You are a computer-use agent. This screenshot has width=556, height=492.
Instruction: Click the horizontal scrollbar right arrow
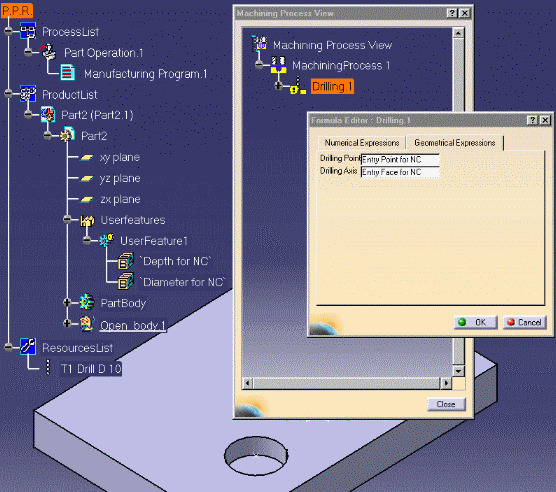[446, 383]
